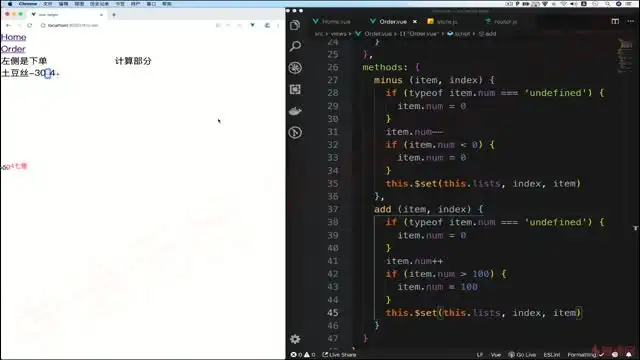Open the Docker view in the activity bar
This screenshot has height=360, width=640.
295,111
